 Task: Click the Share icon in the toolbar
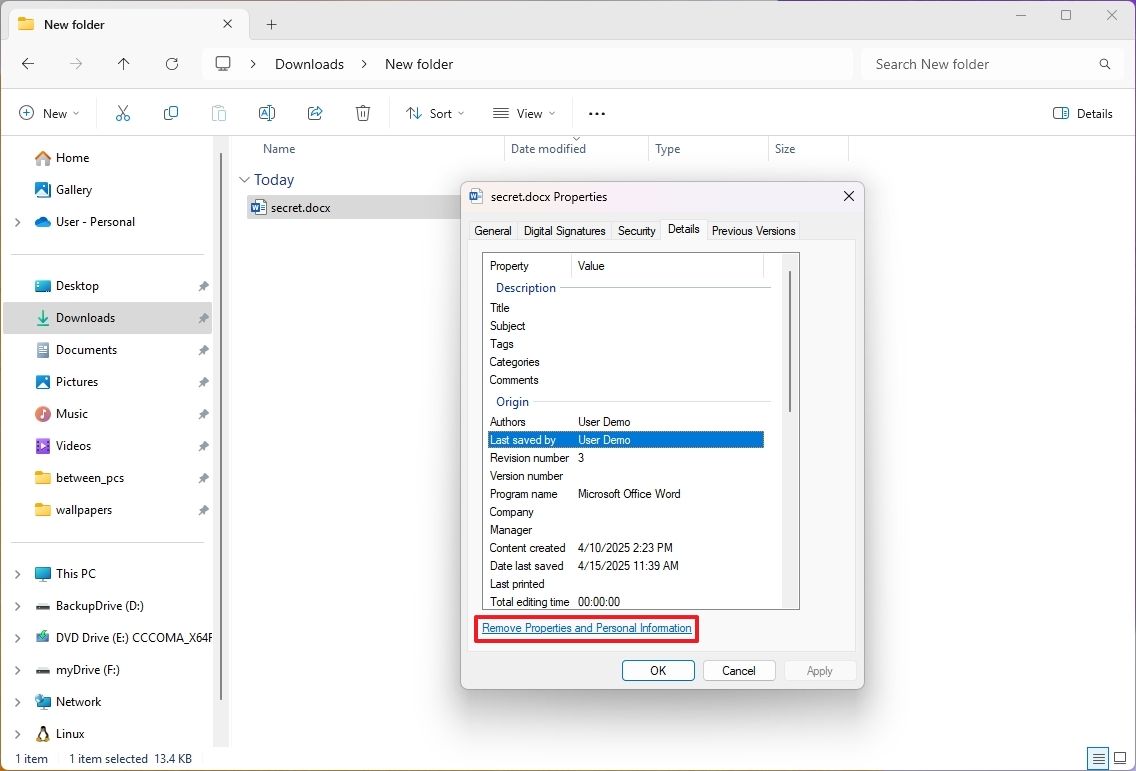[314, 112]
